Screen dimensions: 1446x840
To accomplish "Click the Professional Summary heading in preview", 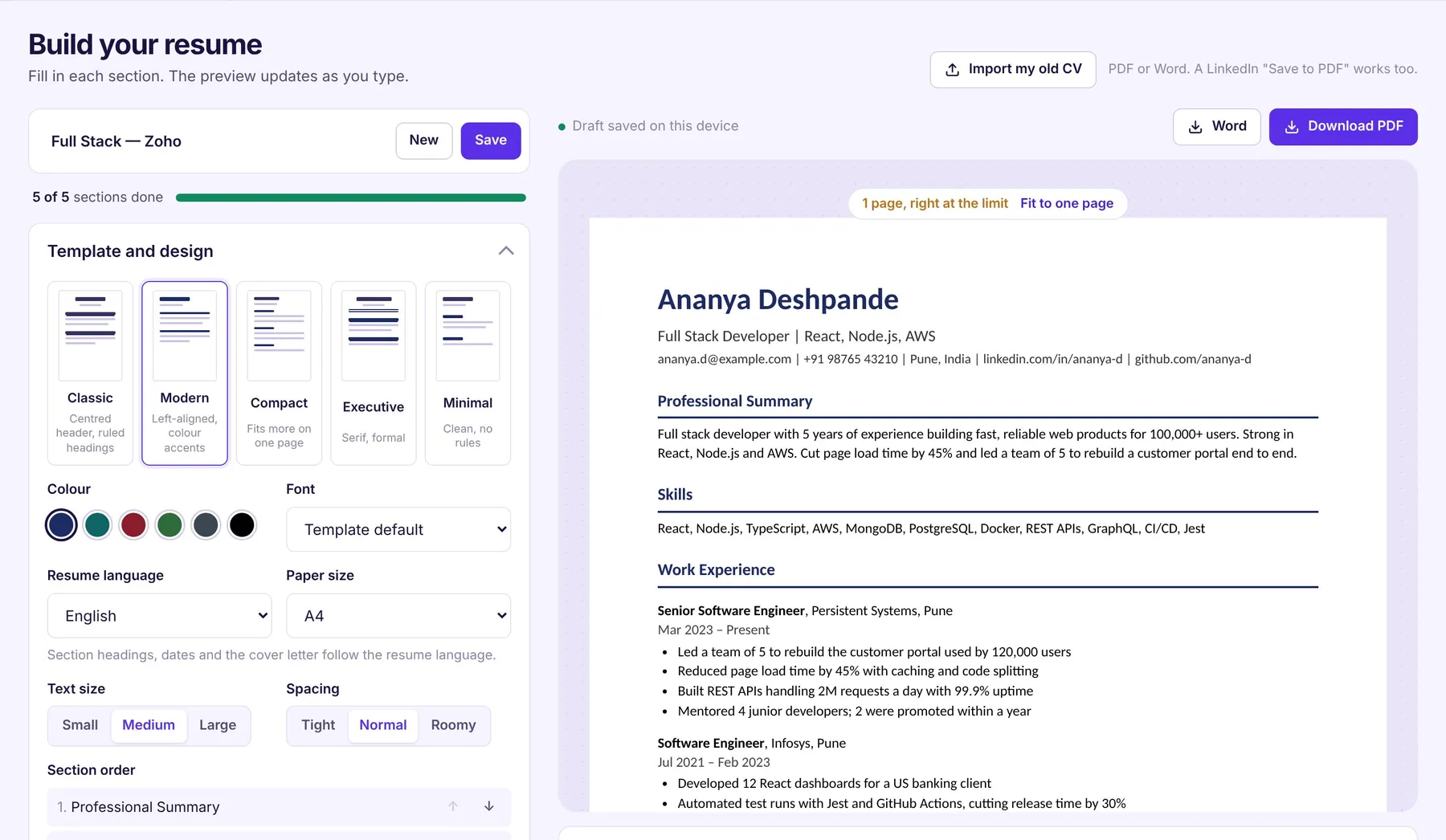I will click(735, 401).
